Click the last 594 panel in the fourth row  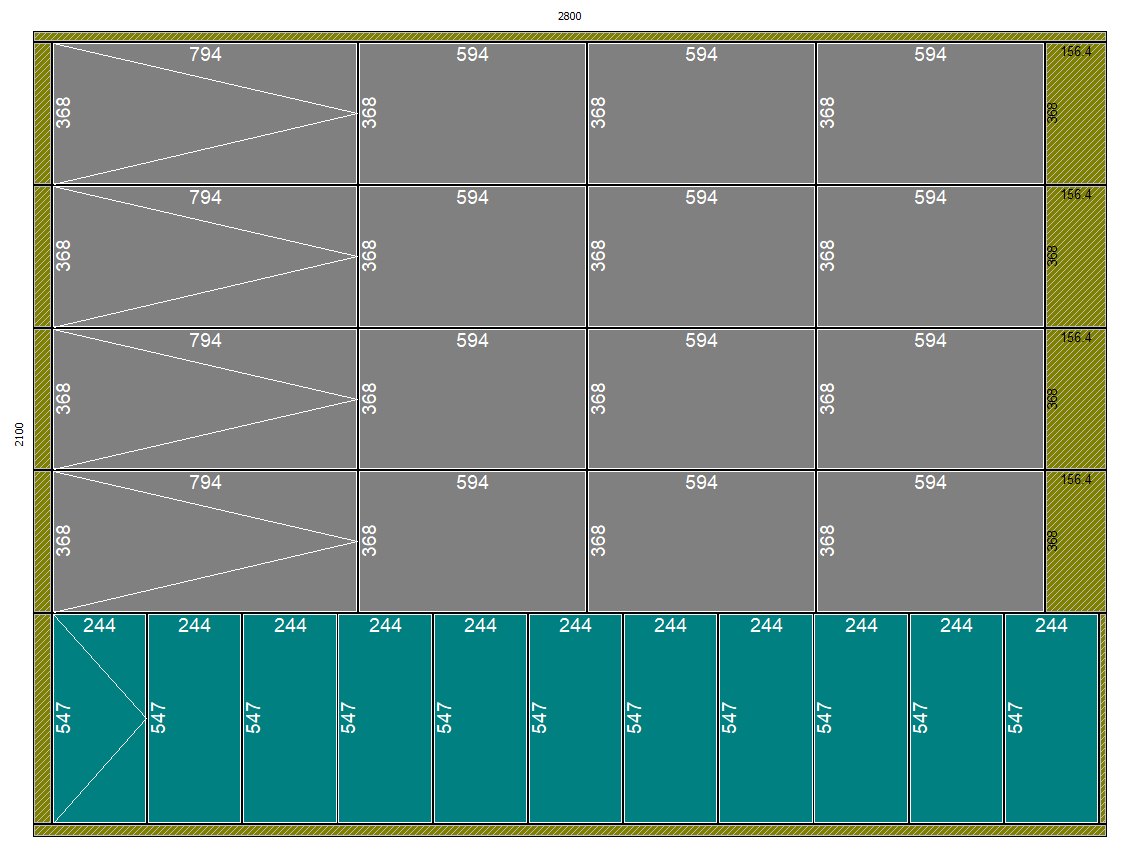[930, 542]
